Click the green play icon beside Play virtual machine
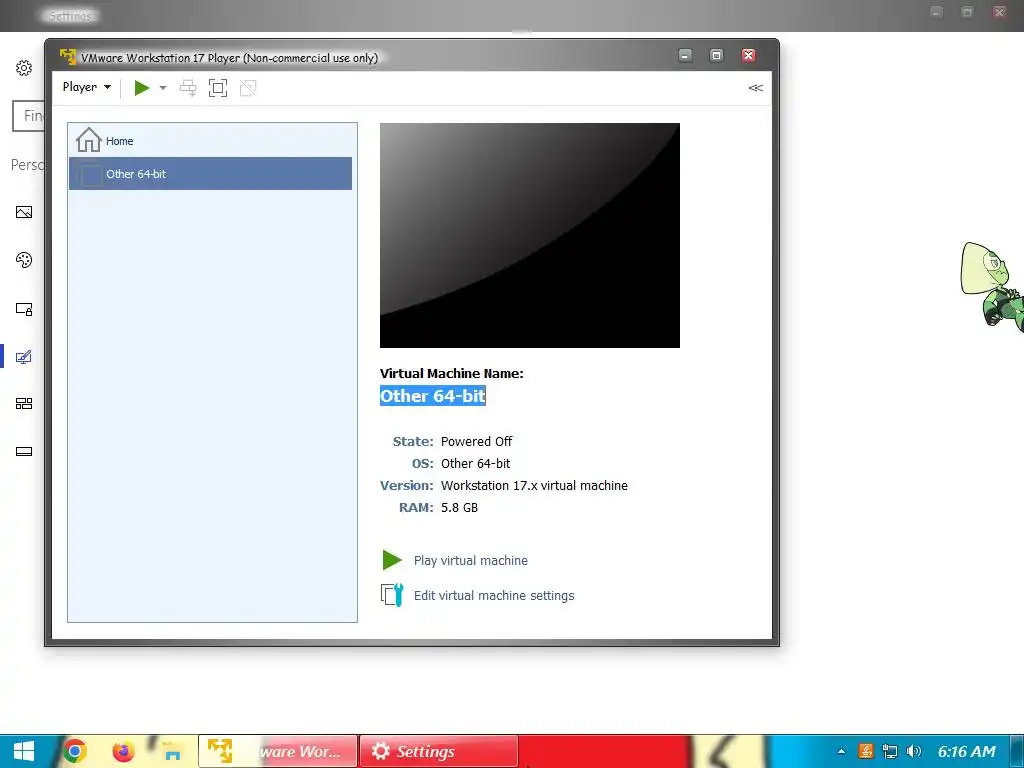Image resolution: width=1024 pixels, height=768 pixels. click(x=392, y=560)
